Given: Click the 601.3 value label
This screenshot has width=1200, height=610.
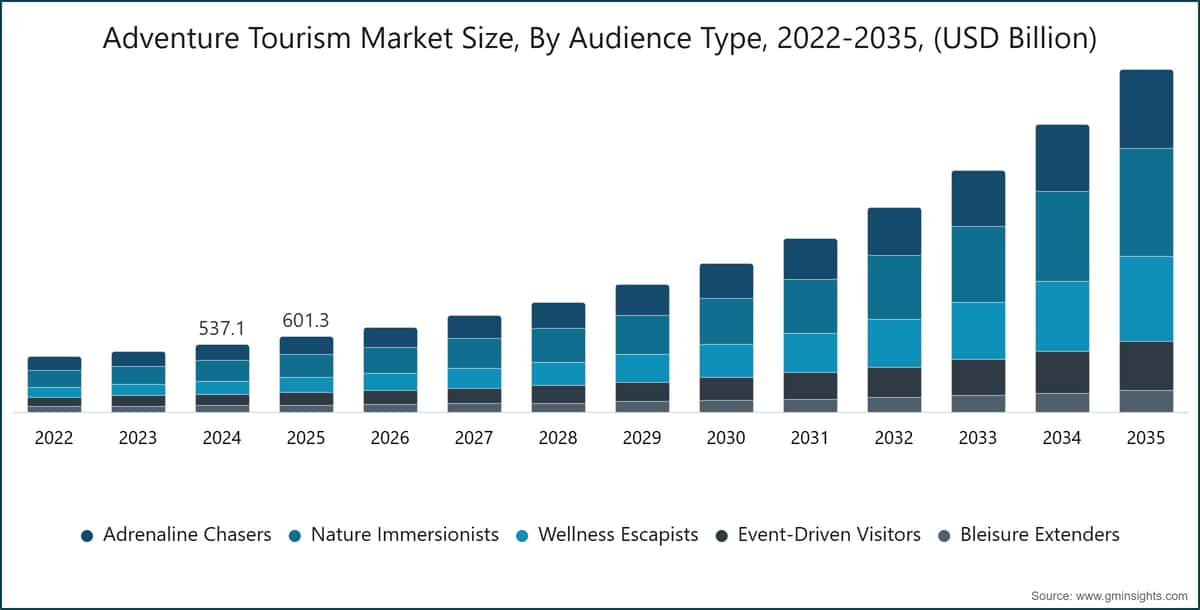Looking at the screenshot, I should pyautogui.click(x=306, y=321).
